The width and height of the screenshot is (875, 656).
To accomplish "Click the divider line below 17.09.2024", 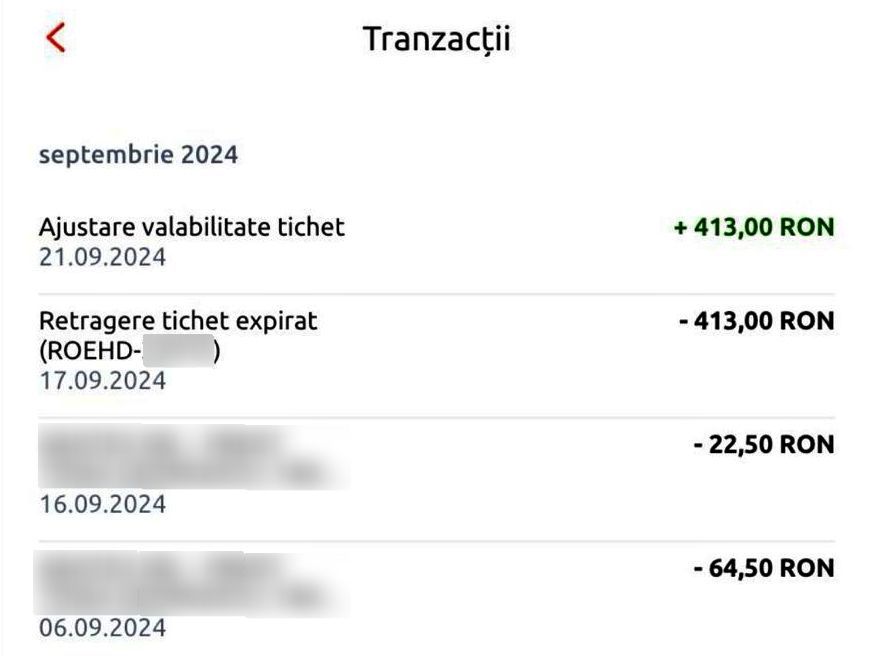I will coord(436,418).
